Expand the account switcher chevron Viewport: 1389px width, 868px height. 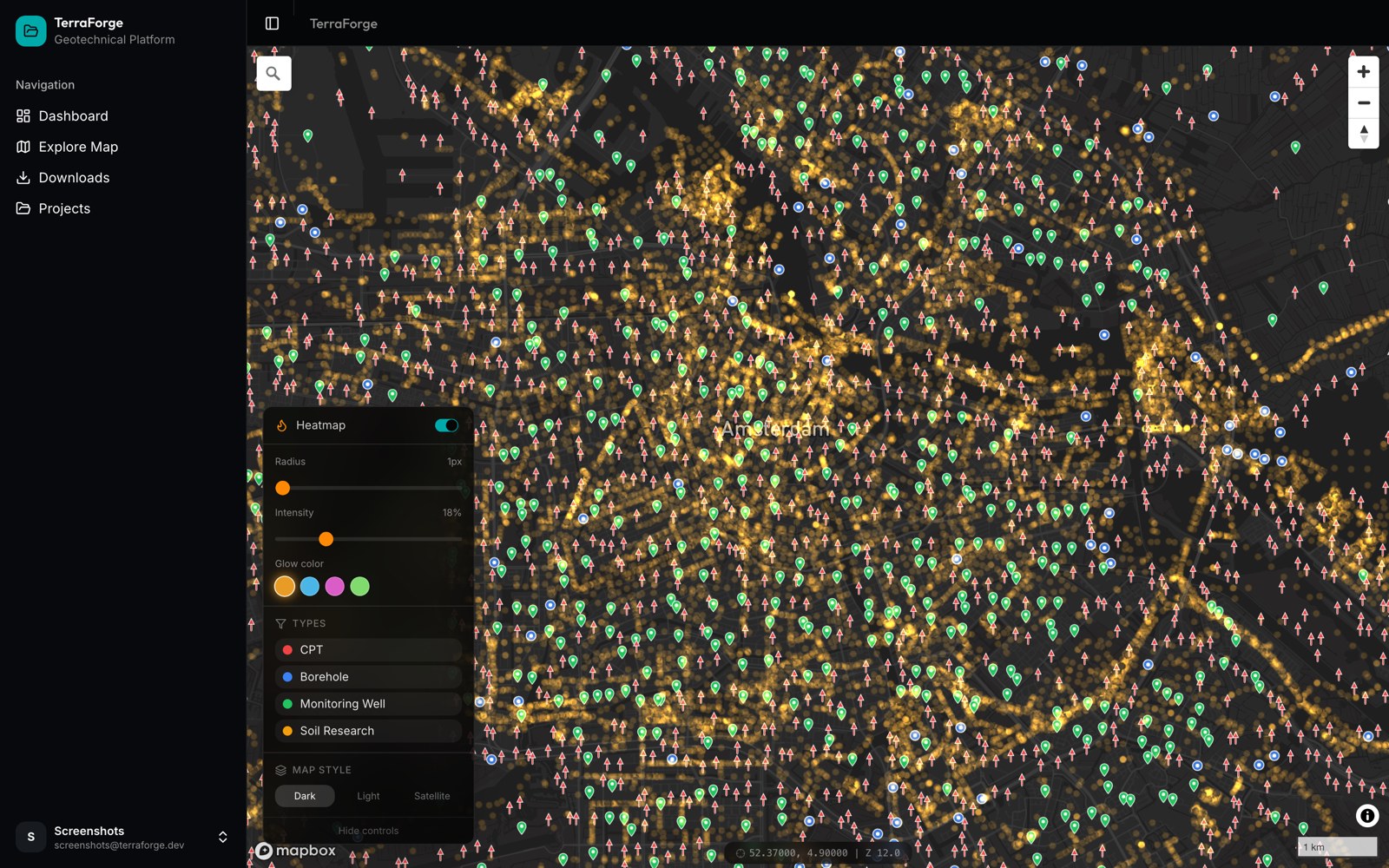click(223, 837)
